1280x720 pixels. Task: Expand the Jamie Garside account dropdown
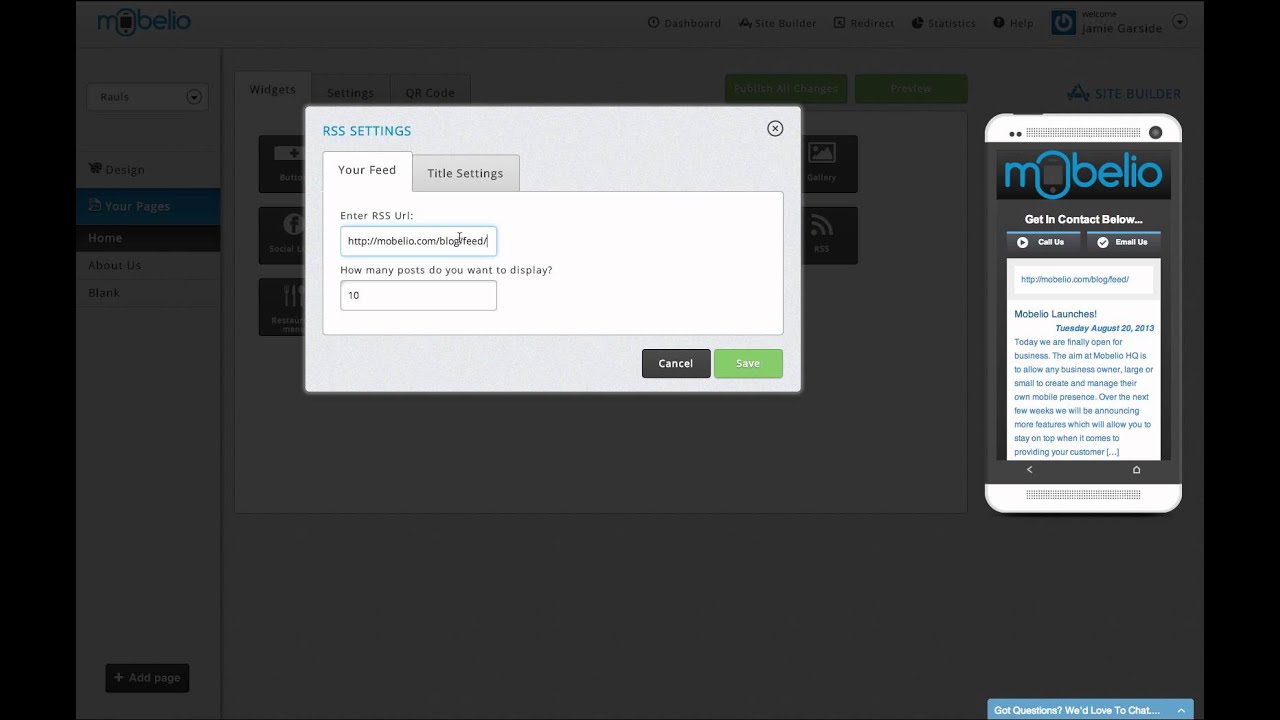1180,22
